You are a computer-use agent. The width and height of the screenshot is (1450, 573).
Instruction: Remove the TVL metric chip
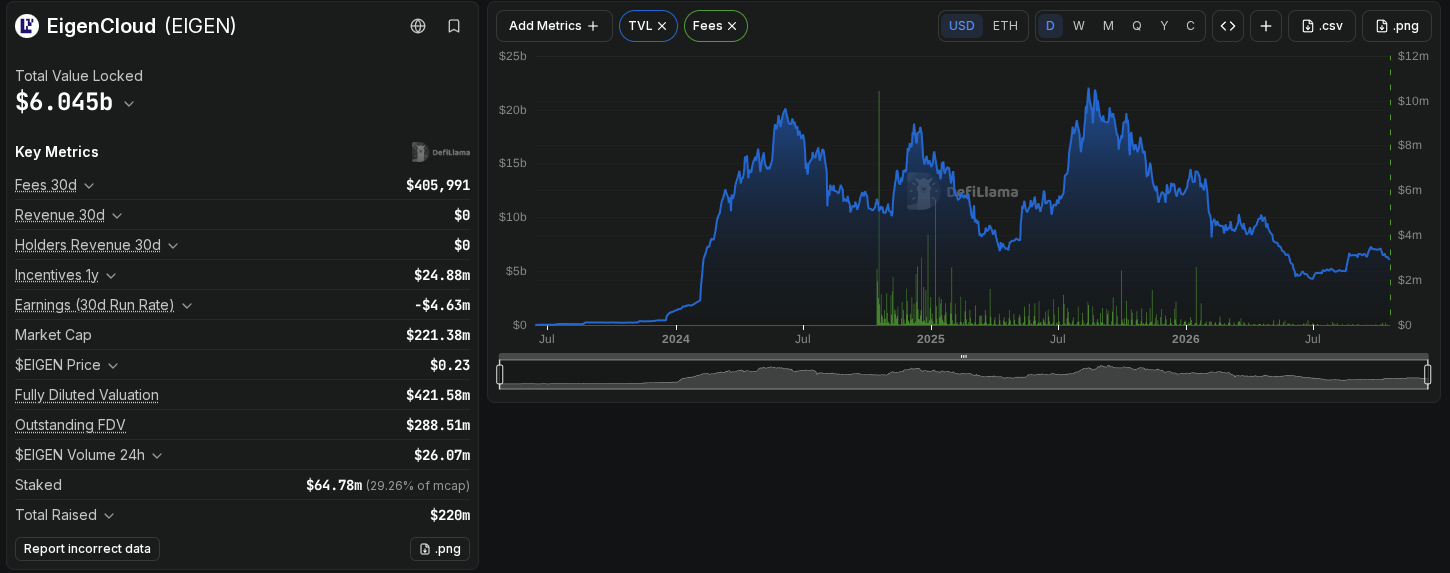pos(662,26)
